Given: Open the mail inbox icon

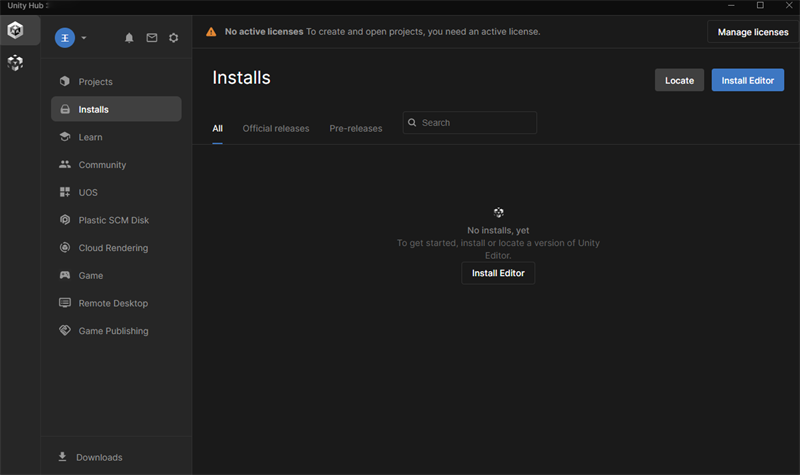Looking at the screenshot, I should [x=152, y=38].
